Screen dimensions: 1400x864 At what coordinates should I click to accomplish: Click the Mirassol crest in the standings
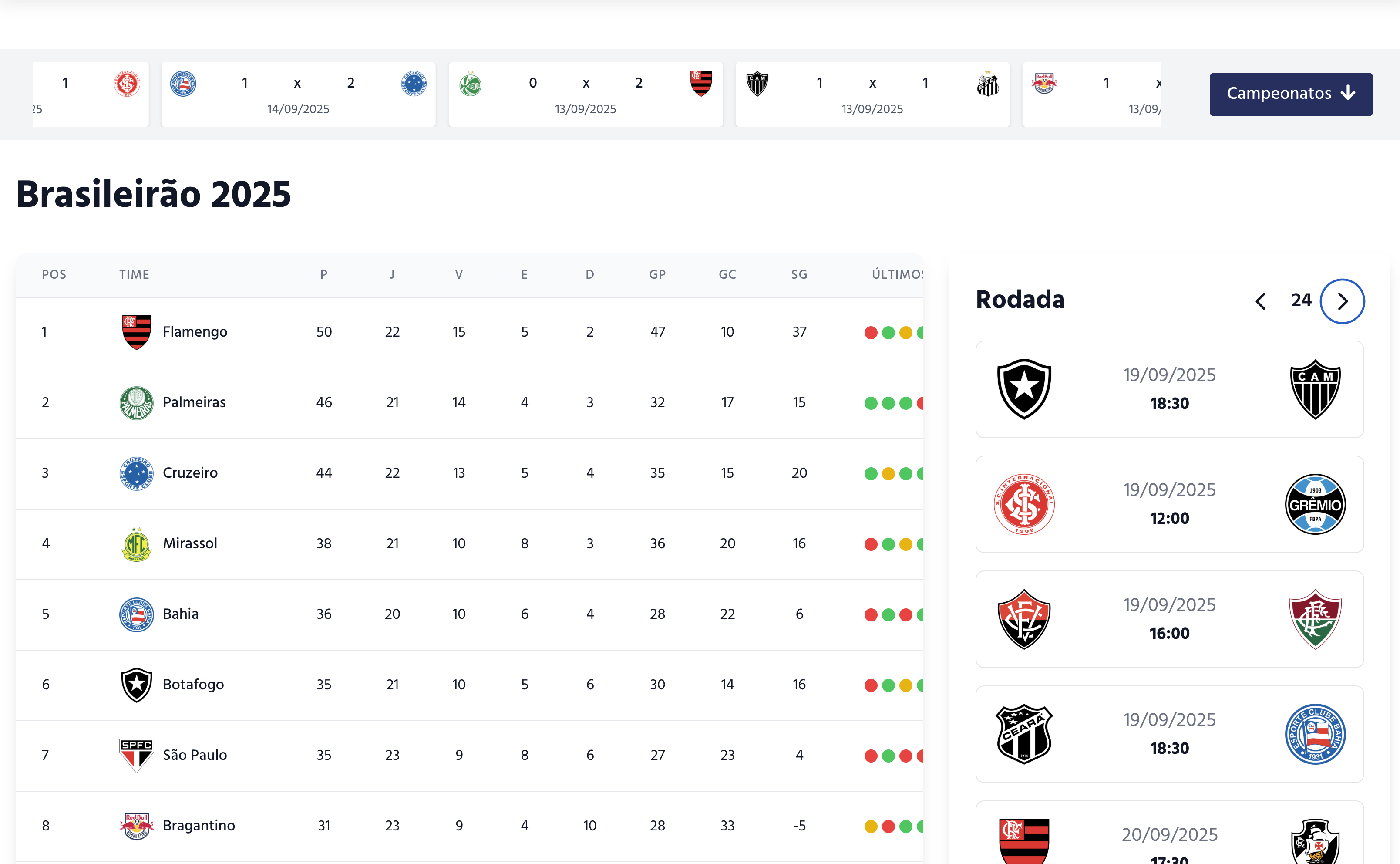pos(137,544)
